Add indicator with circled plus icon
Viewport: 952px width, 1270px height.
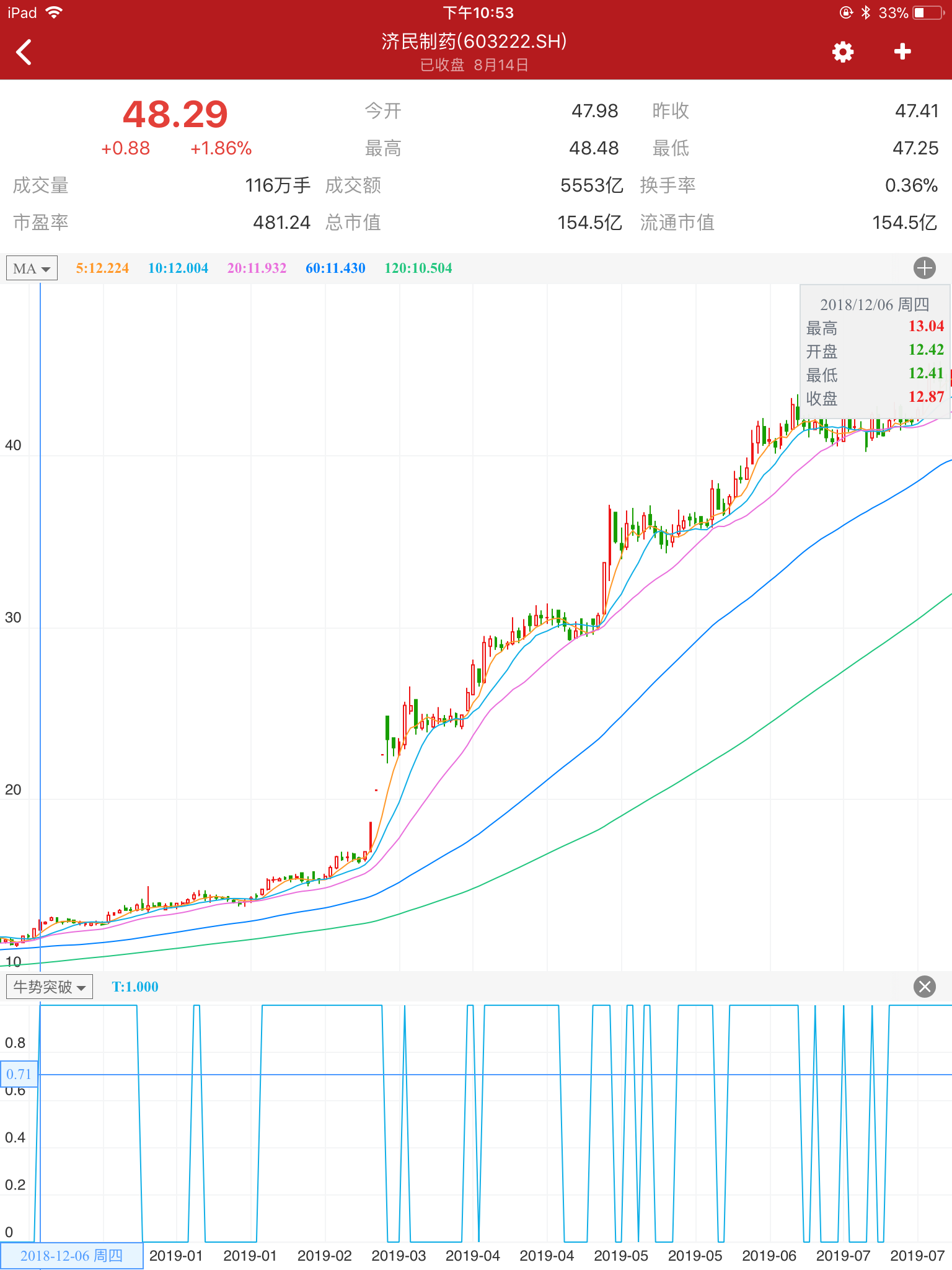pyautogui.click(x=924, y=268)
